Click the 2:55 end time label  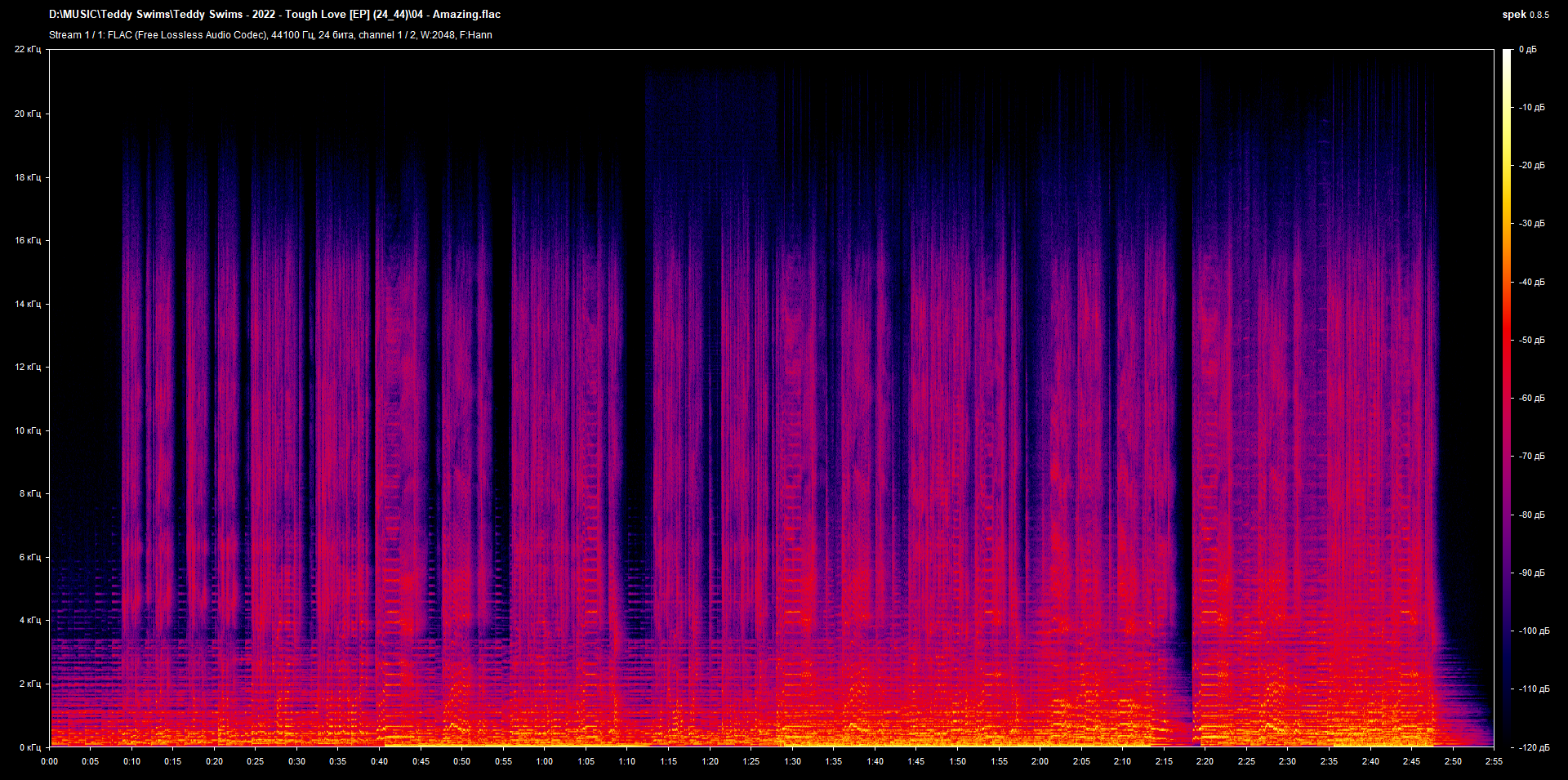(x=1494, y=761)
